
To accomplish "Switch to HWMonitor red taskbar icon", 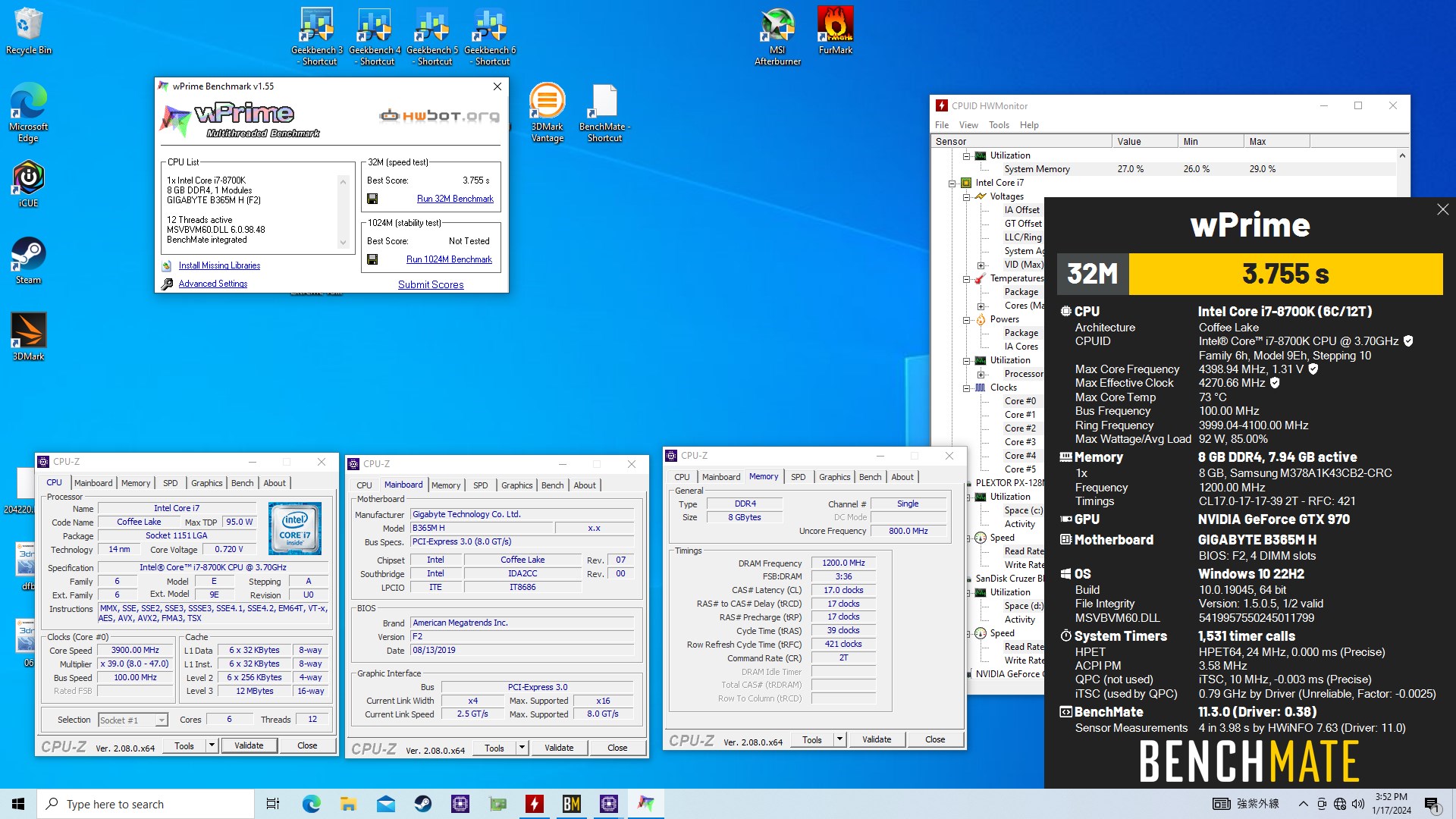I will click(x=535, y=804).
